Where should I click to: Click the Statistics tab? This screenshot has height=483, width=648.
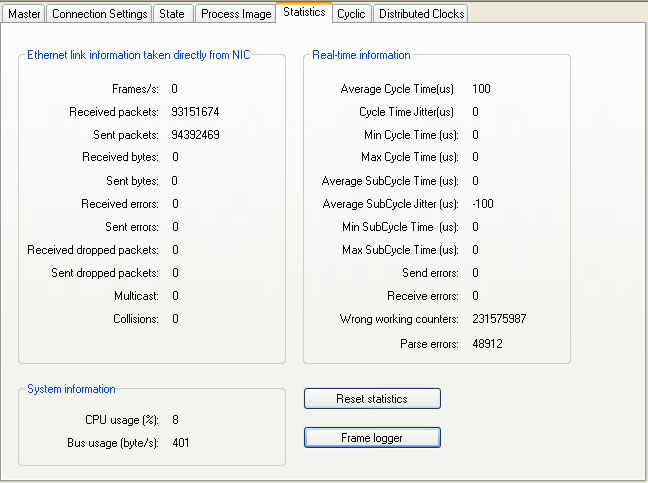click(x=303, y=12)
